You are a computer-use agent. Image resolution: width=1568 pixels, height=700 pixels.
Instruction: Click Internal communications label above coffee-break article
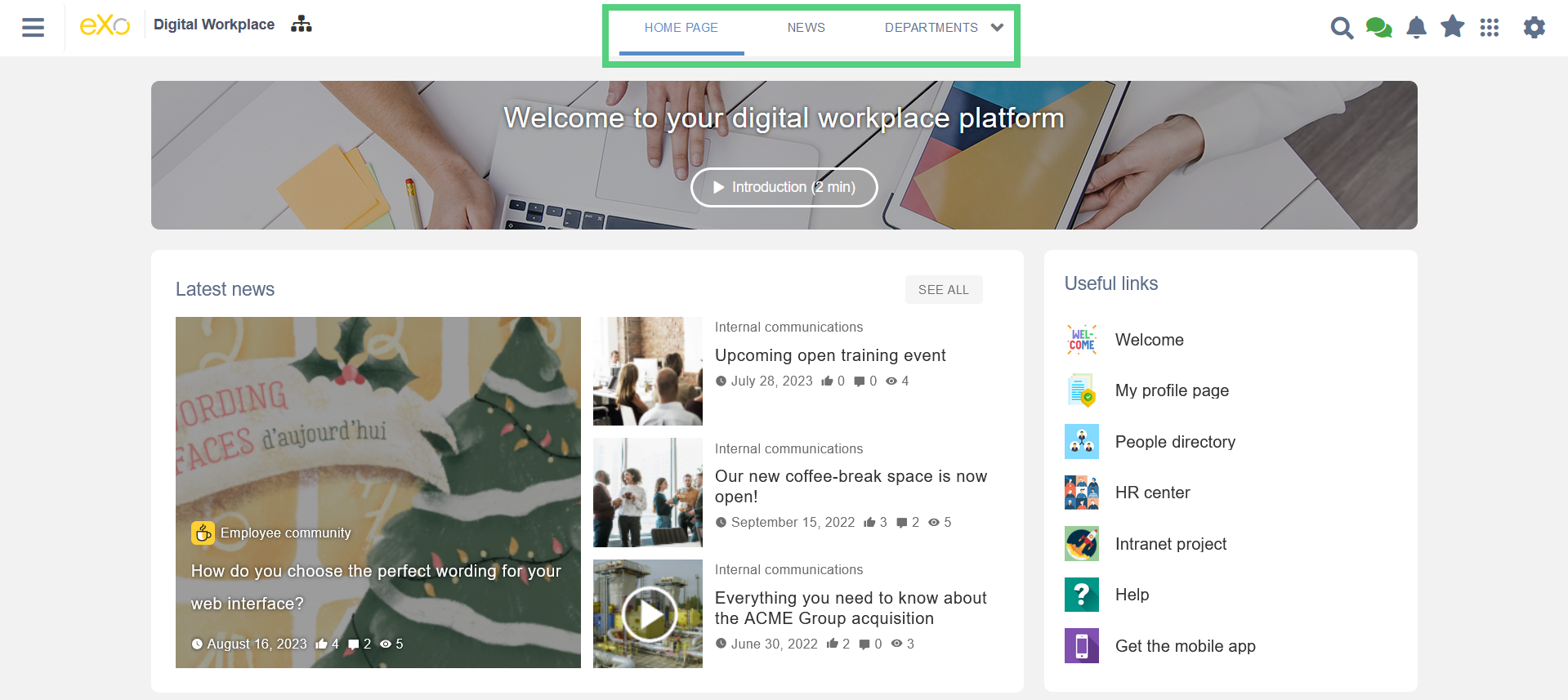click(x=788, y=448)
